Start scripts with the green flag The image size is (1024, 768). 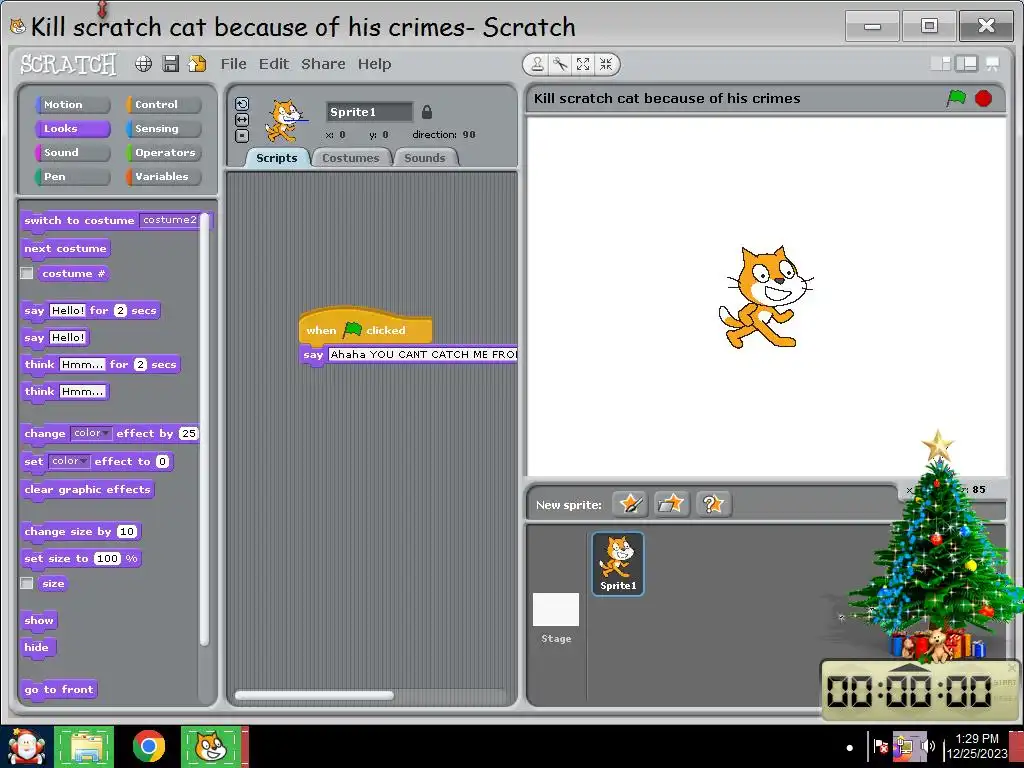[956, 98]
